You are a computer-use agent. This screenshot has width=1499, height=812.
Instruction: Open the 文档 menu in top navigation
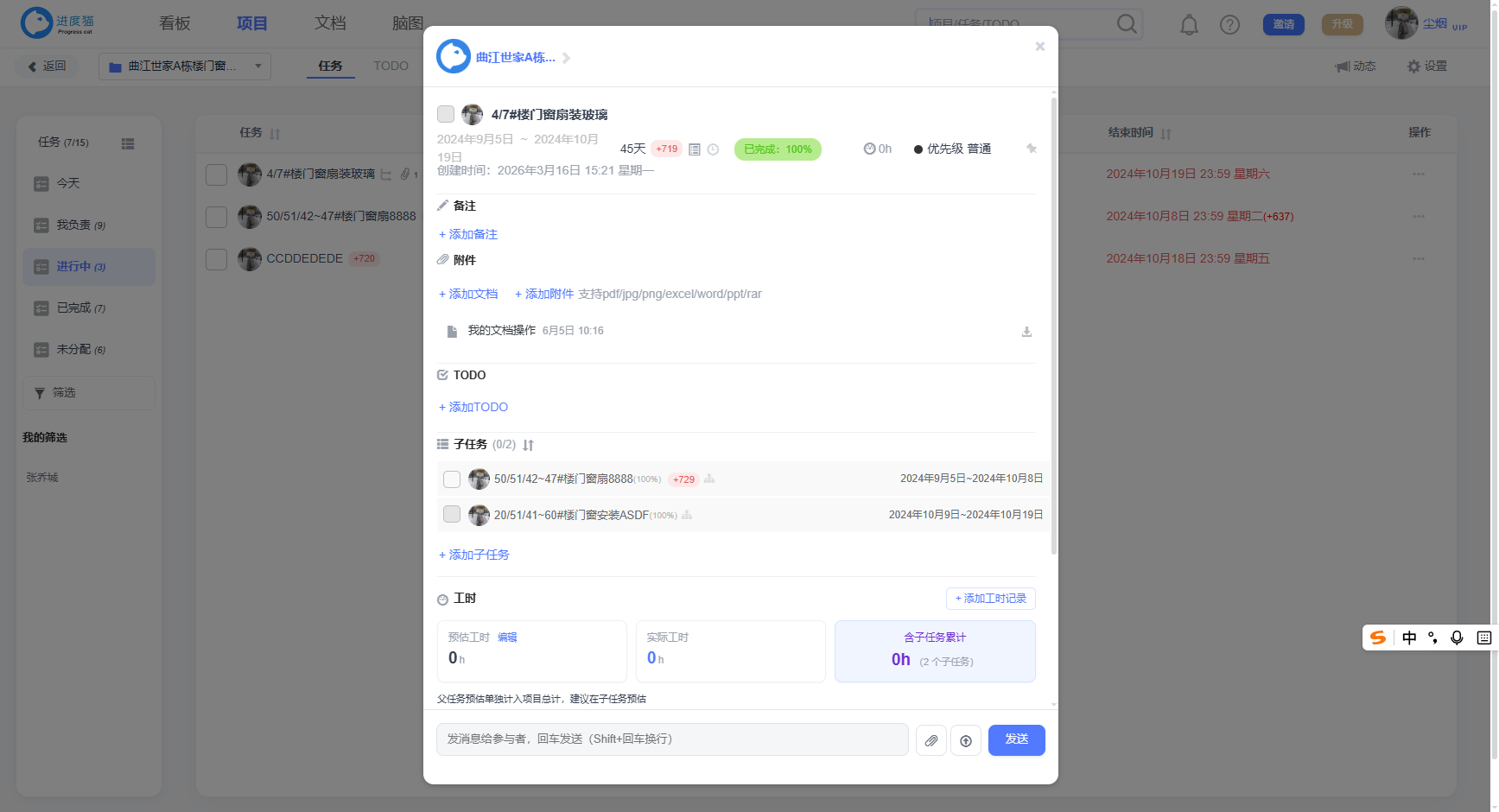coord(330,23)
